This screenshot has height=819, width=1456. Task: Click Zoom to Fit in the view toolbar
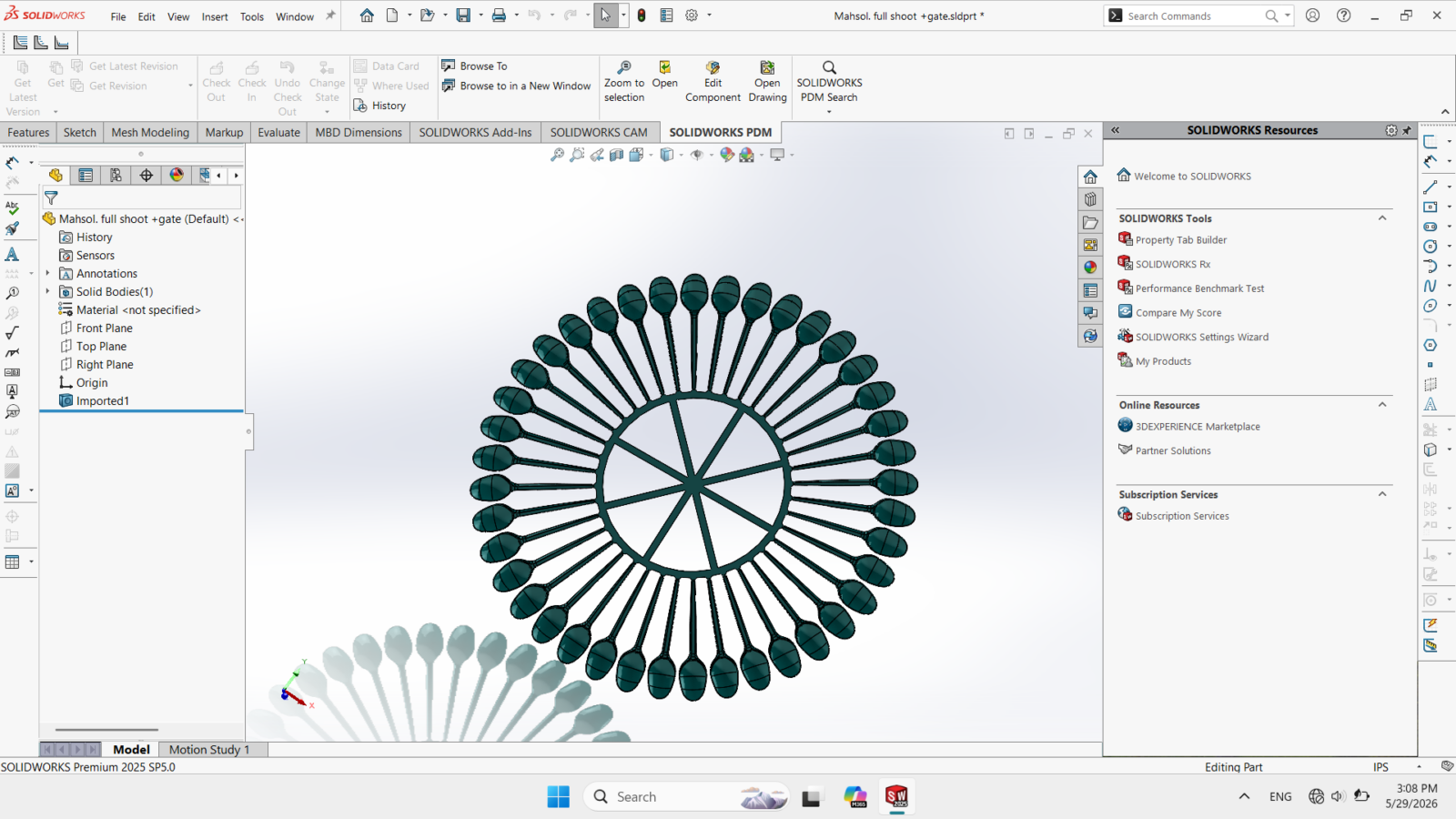(557, 155)
